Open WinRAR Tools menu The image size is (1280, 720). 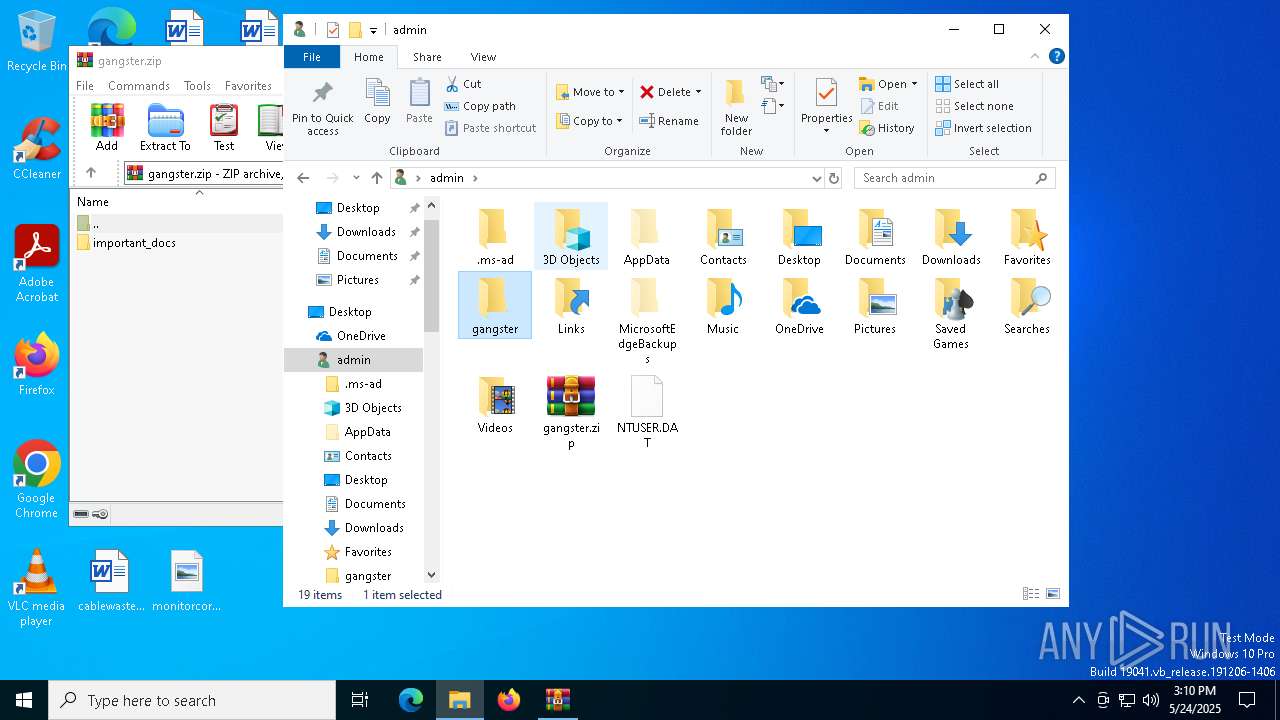point(197,86)
